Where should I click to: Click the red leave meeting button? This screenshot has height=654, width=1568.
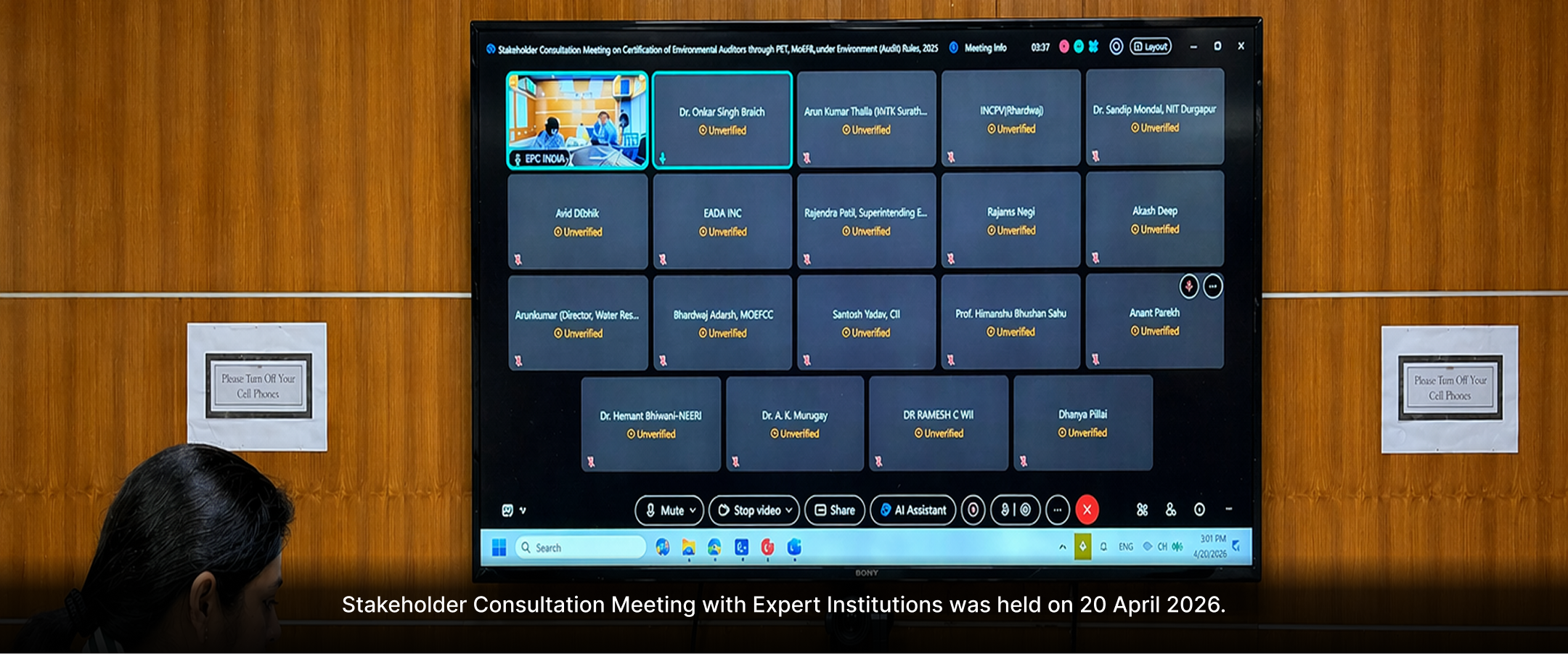(1087, 510)
